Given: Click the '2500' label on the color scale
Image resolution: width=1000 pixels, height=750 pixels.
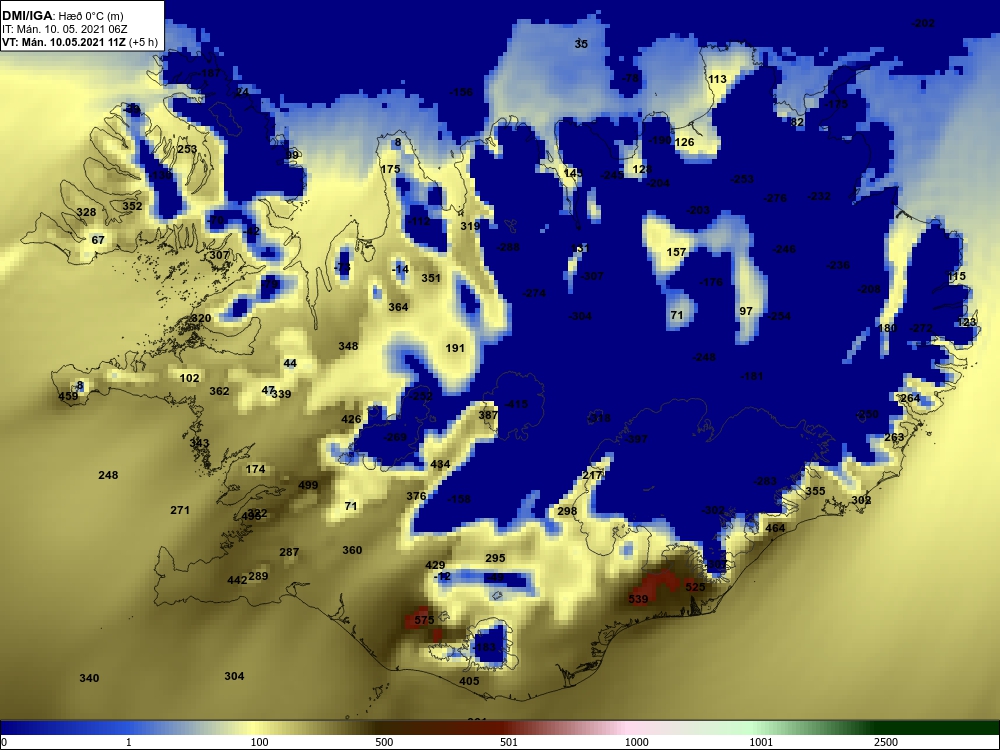Looking at the screenshot, I should 886,742.
